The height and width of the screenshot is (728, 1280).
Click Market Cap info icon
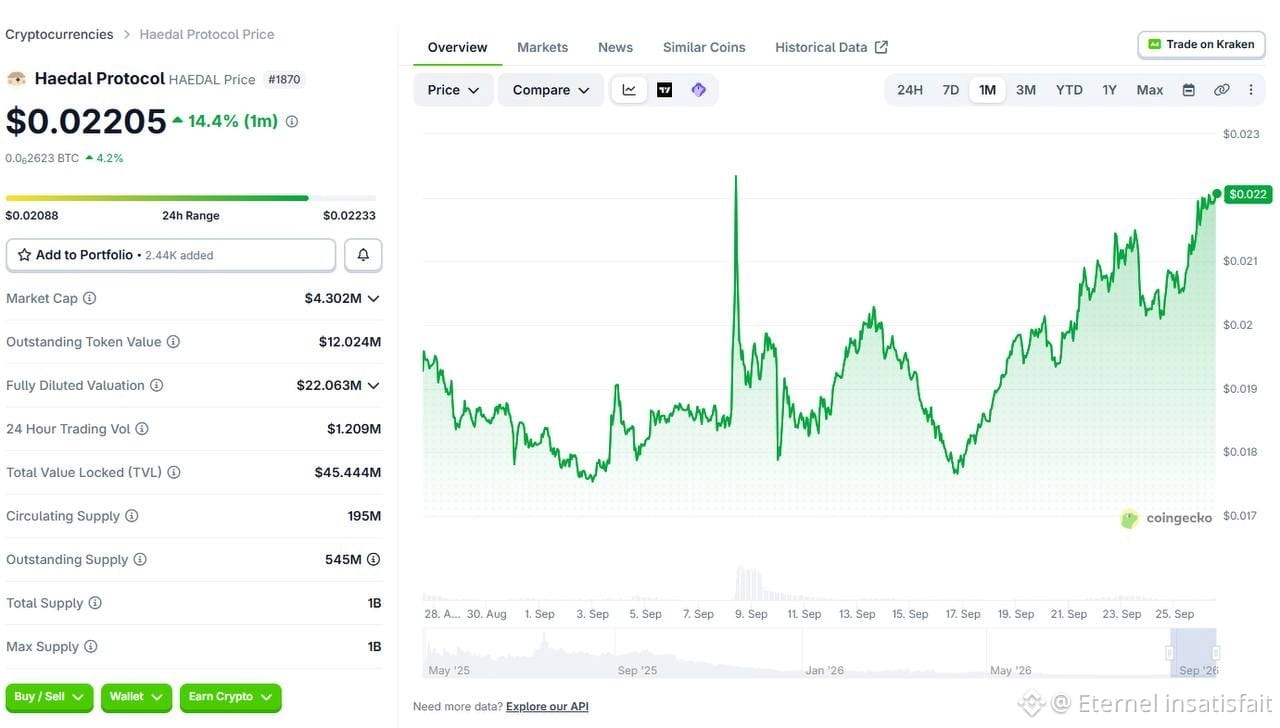tap(89, 298)
